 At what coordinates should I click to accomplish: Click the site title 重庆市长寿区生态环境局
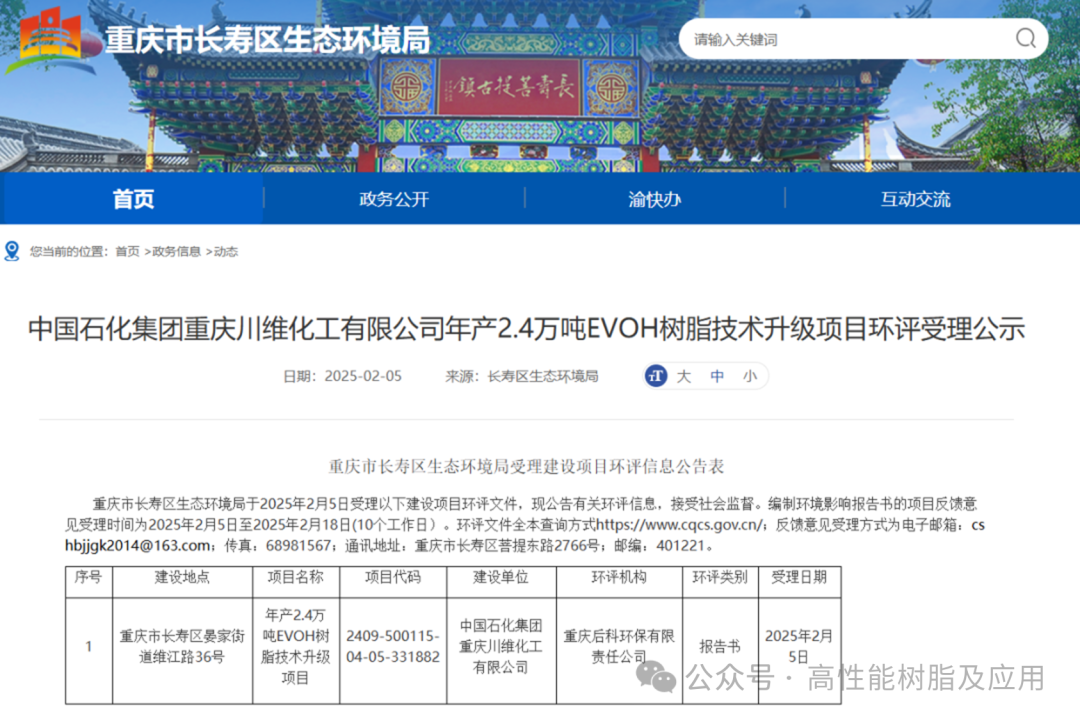click(267, 40)
